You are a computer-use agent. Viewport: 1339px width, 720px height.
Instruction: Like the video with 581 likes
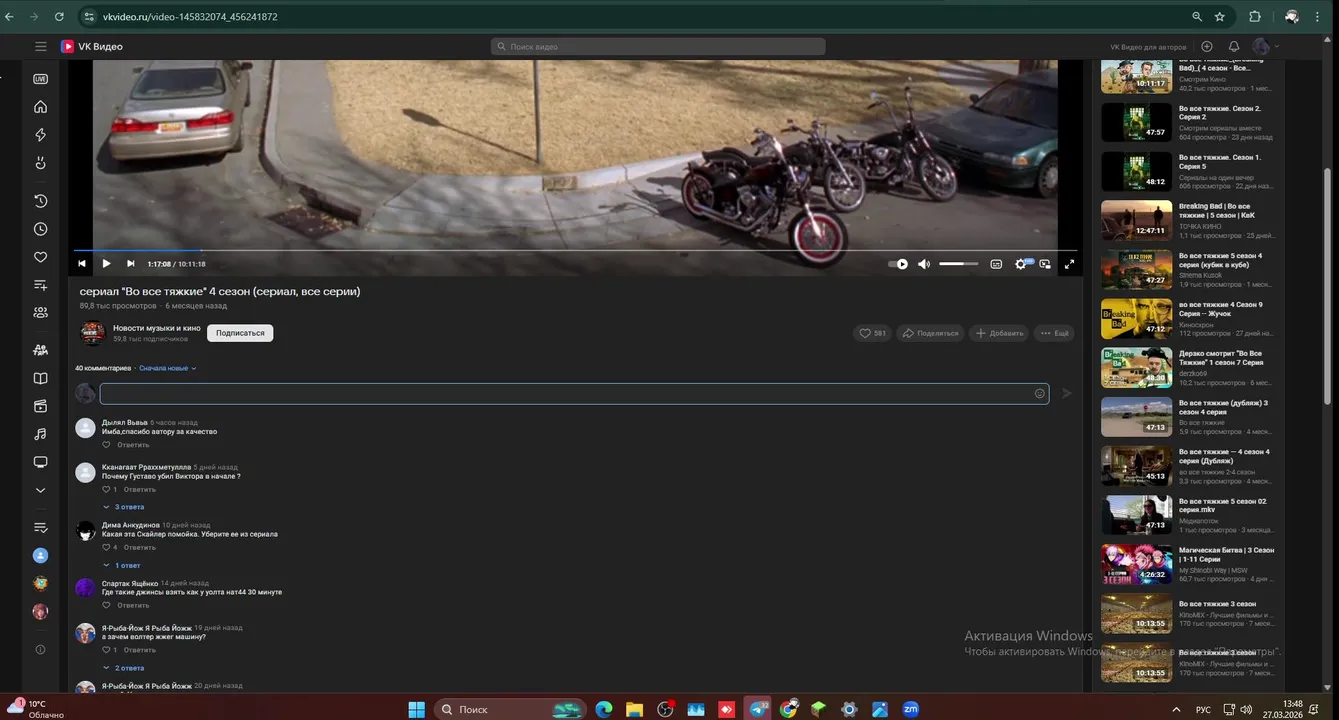click(x=872, y=333)
